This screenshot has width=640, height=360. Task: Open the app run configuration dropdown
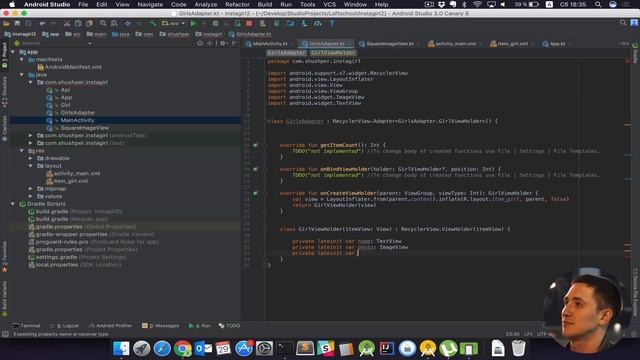point(173,24)
